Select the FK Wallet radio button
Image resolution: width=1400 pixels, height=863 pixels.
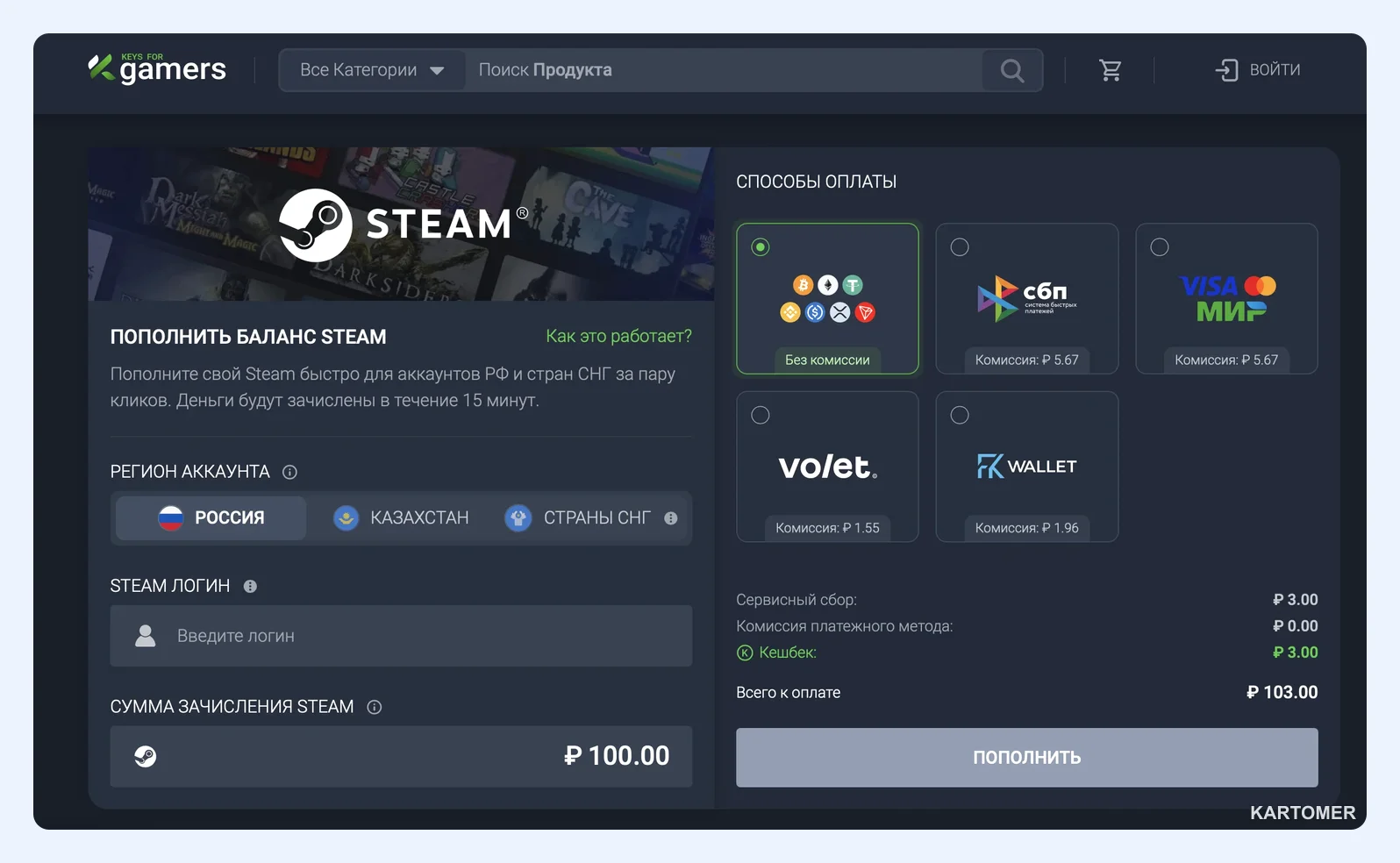(960, 415)
